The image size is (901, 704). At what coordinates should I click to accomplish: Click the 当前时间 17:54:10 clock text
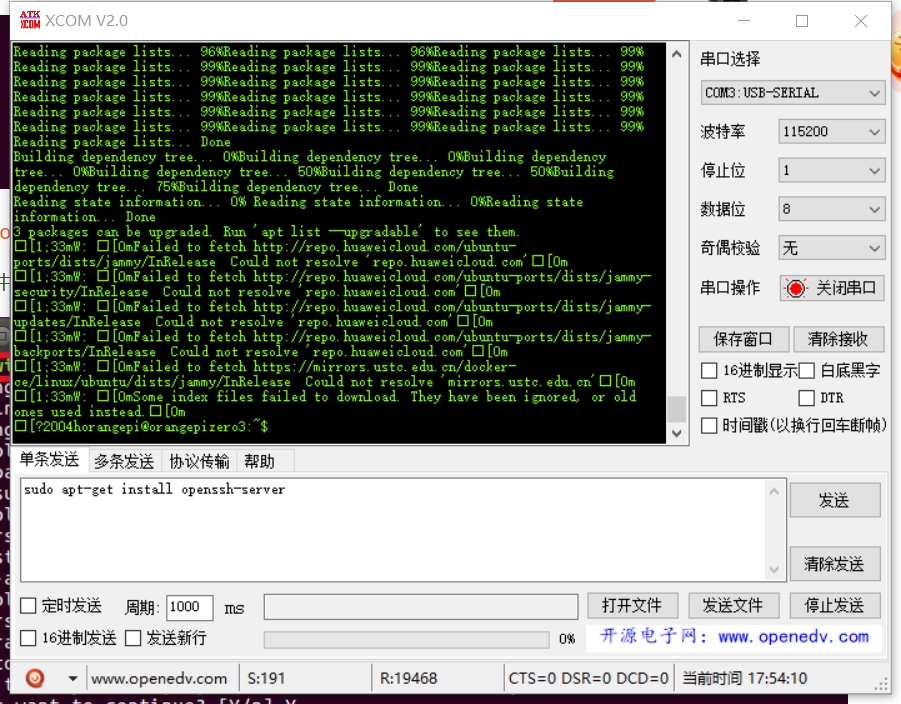[745, 679]
